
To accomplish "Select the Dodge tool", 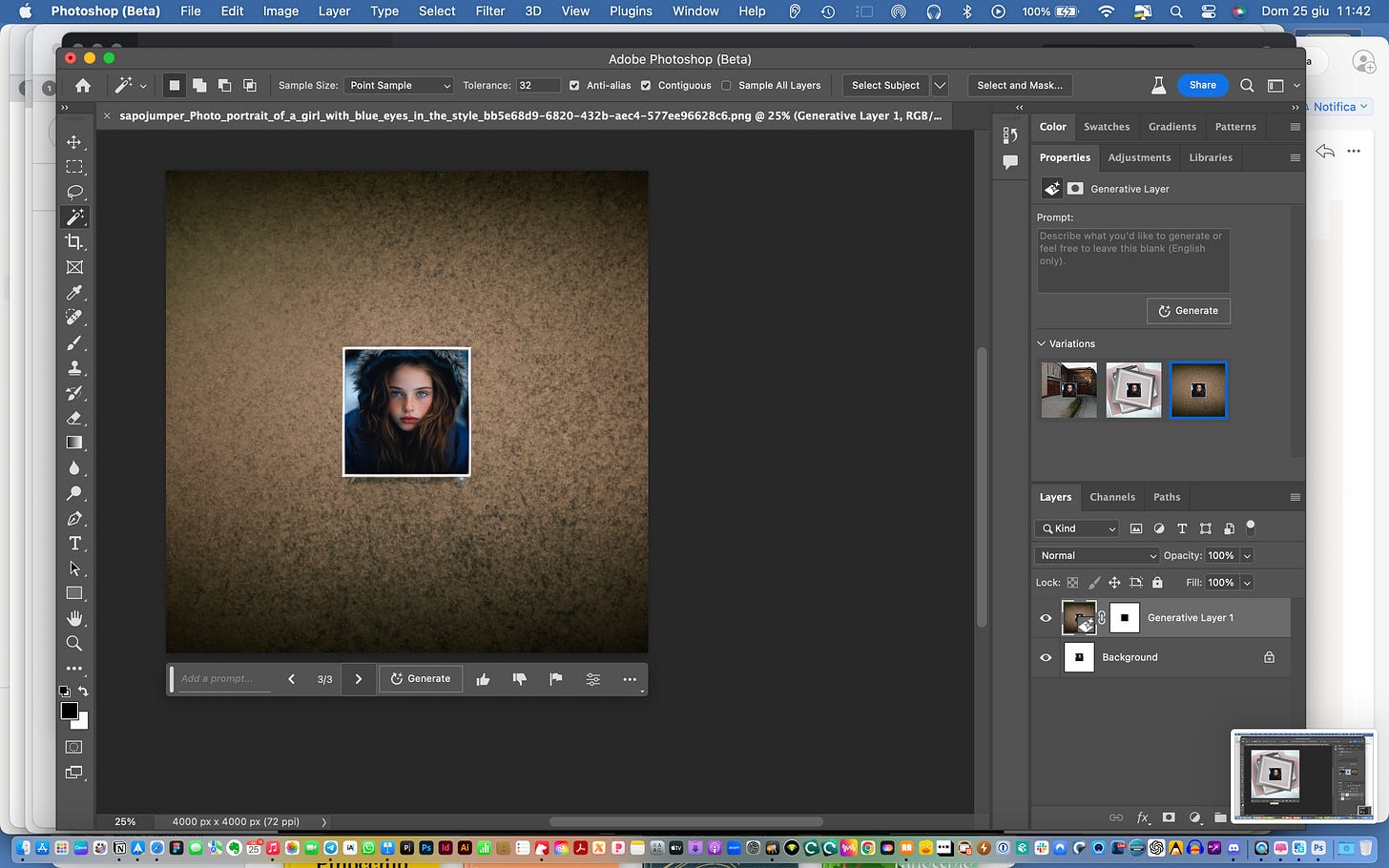I will pyautogui.click(x=74, y=493).
